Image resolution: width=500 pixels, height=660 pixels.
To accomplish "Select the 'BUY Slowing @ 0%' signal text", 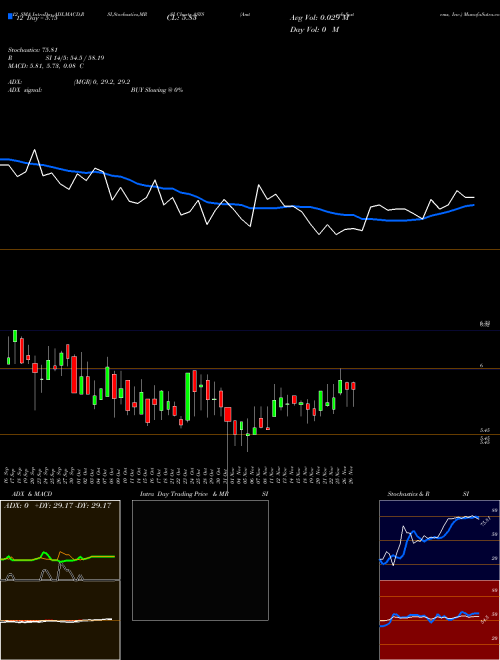I will pyautogui.click(x=157, y=90).
